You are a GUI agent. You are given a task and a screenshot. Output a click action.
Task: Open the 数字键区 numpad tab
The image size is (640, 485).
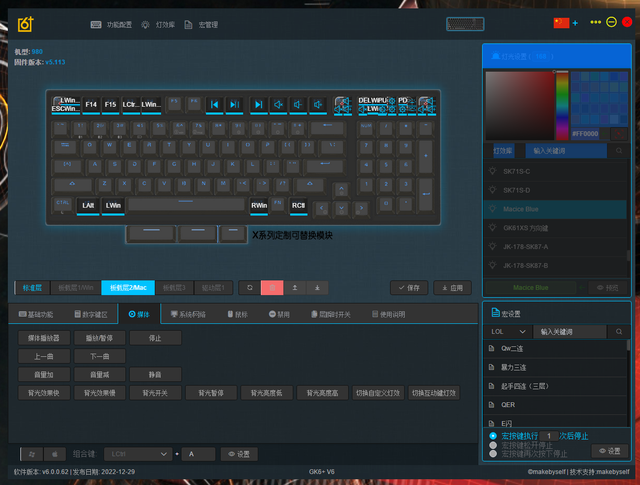(x=91, y=314)
